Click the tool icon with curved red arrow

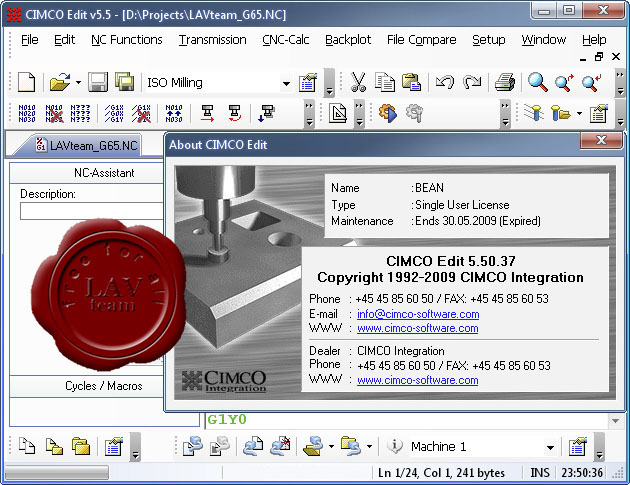point(235,113)
